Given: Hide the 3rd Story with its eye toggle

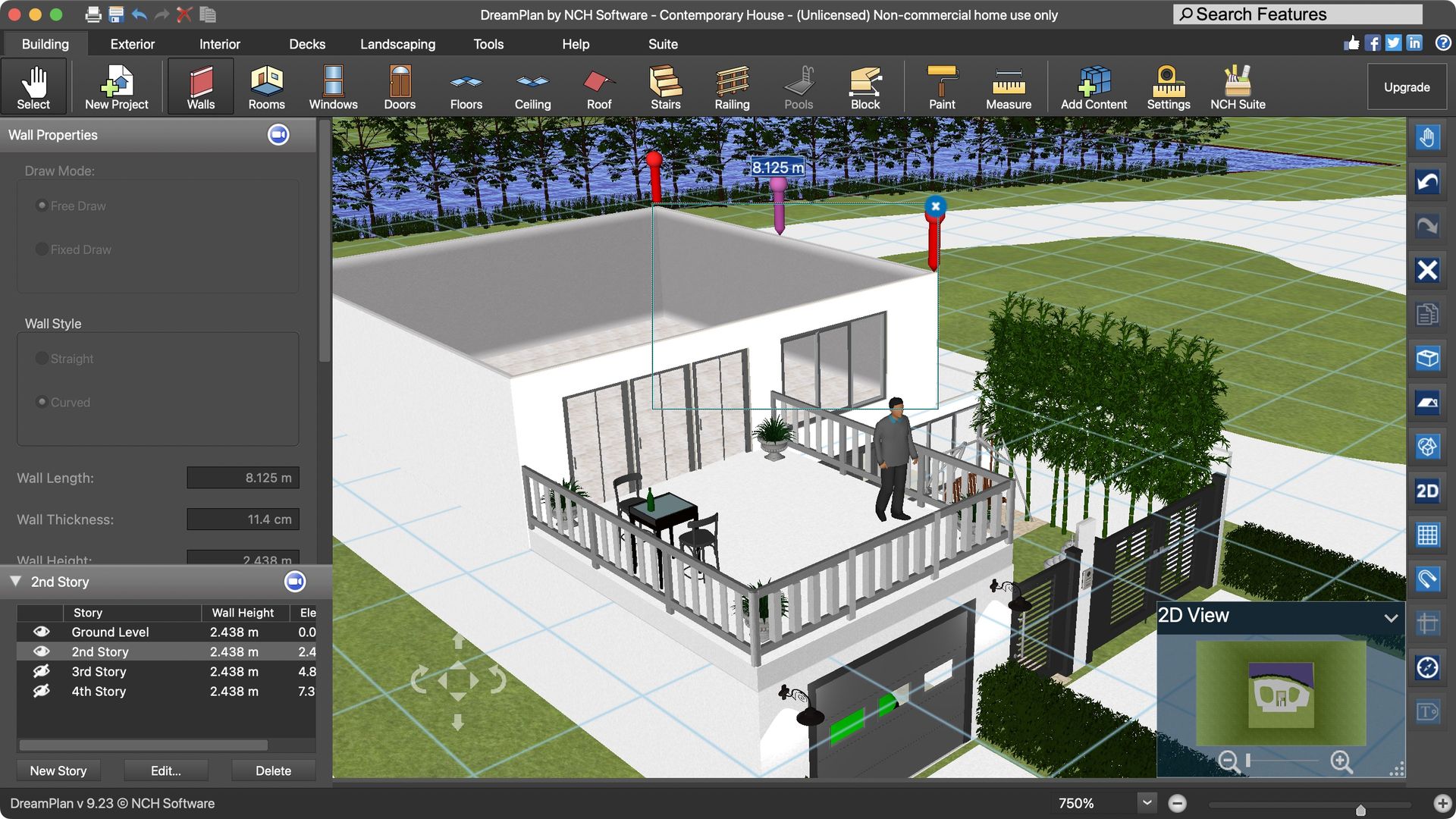Looking at the screenshot, I should pyautogui.click(x=42, y=671).
